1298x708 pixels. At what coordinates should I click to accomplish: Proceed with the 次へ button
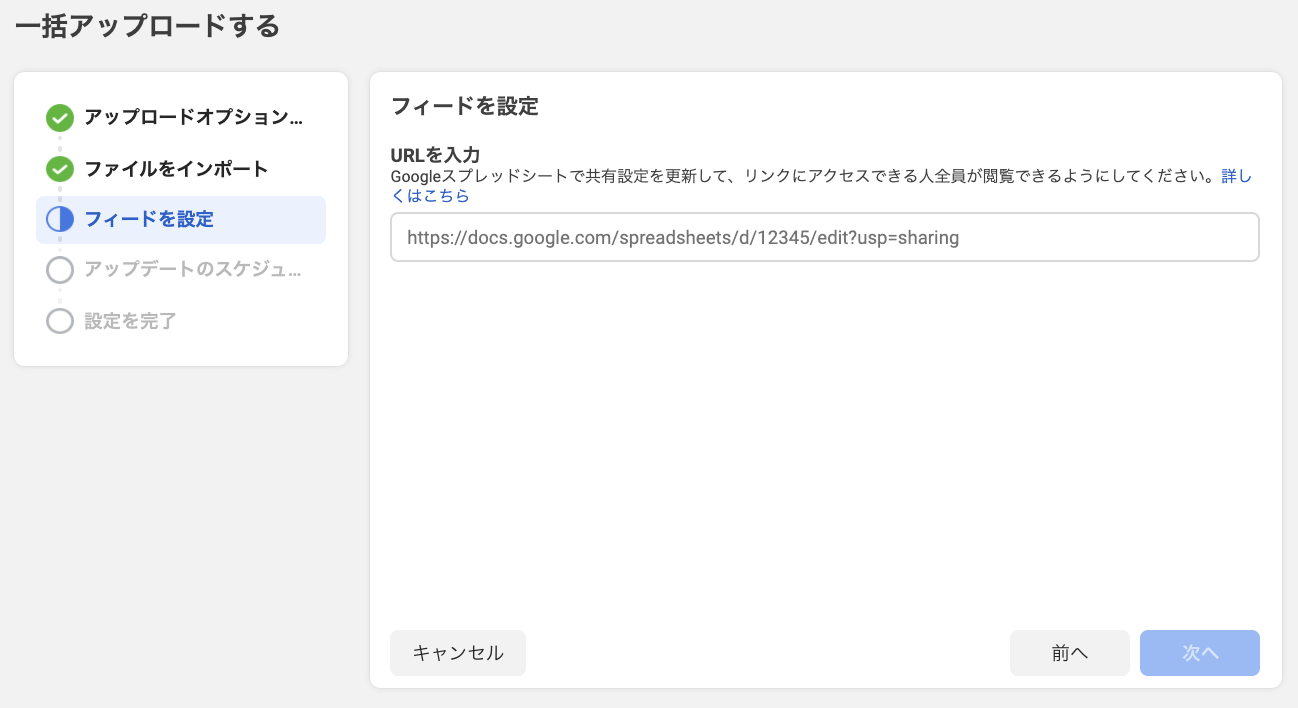(1199, 653)
